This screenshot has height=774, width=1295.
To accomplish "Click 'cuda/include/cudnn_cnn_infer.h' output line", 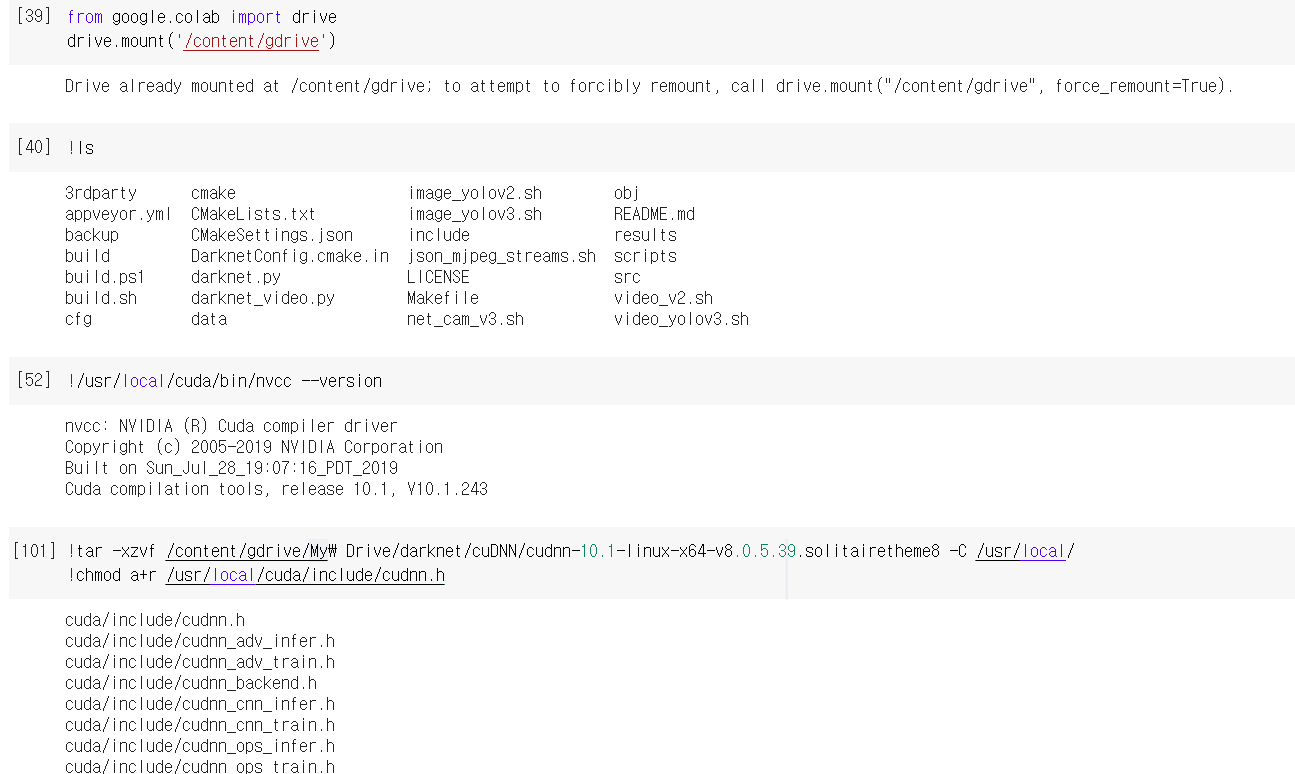I will tap(200, 704).
